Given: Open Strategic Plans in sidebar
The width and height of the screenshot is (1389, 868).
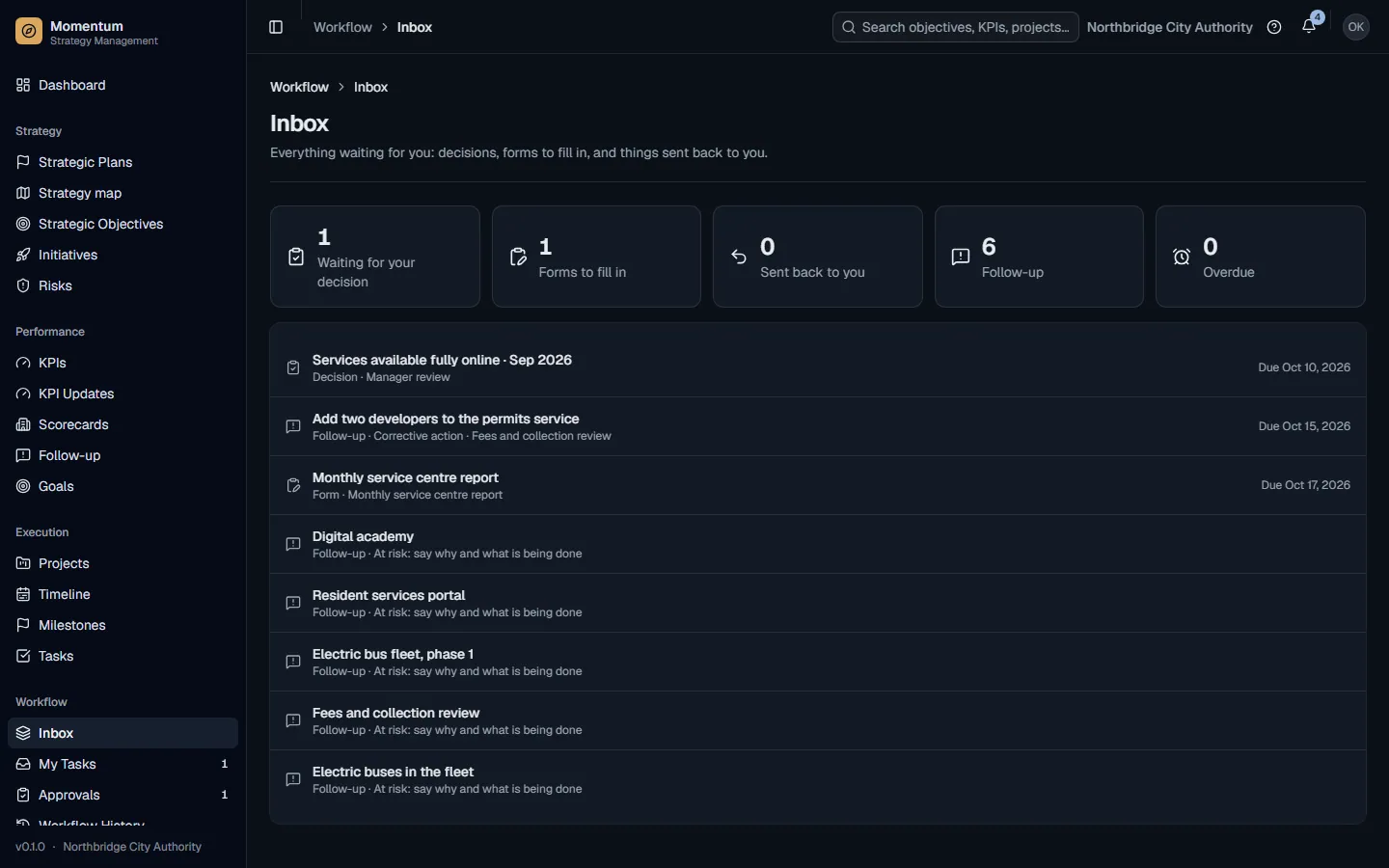Looking at the screenshot, I should (x=123, y=162).
